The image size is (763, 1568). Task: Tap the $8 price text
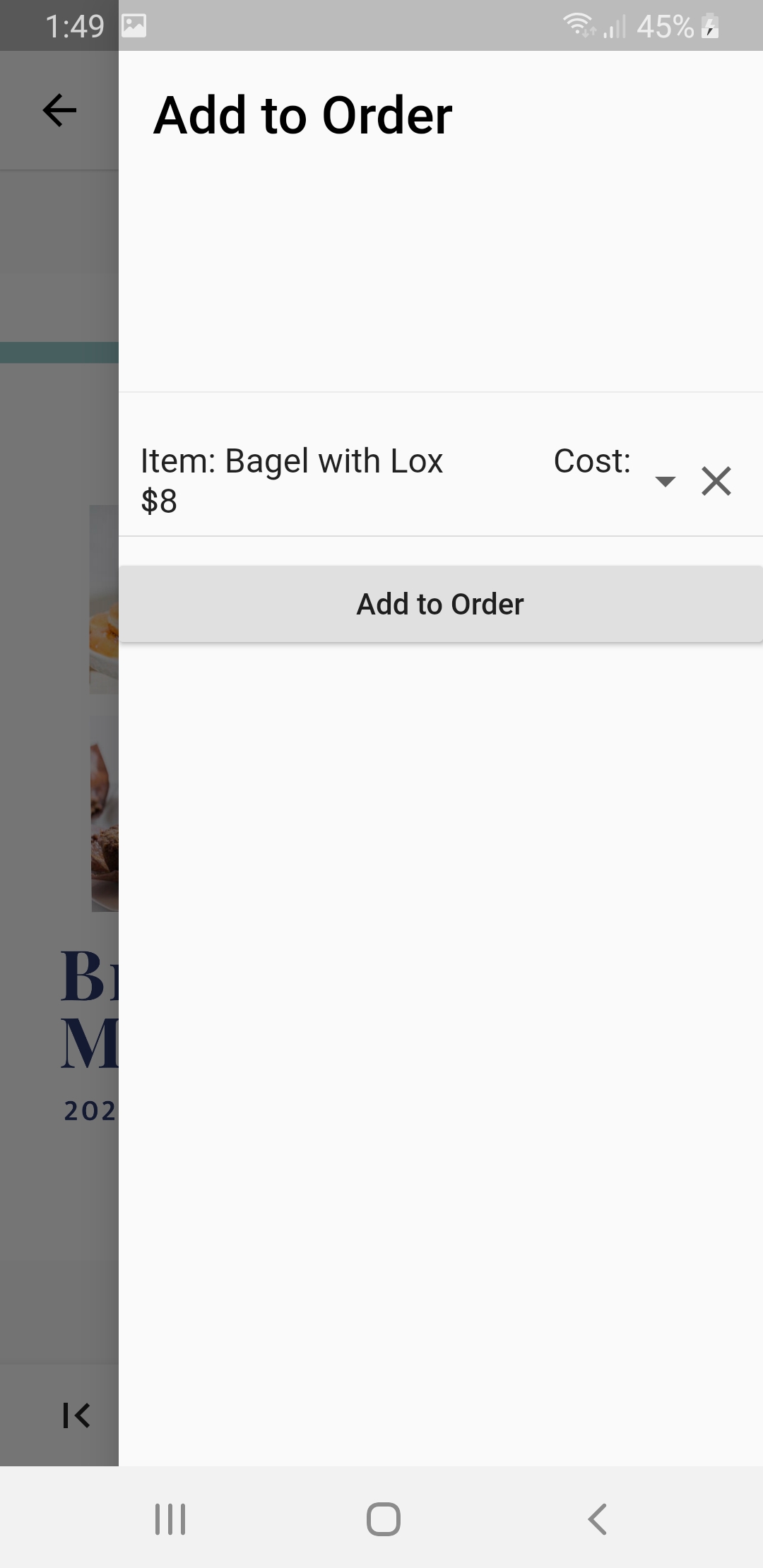click(159, 501)
